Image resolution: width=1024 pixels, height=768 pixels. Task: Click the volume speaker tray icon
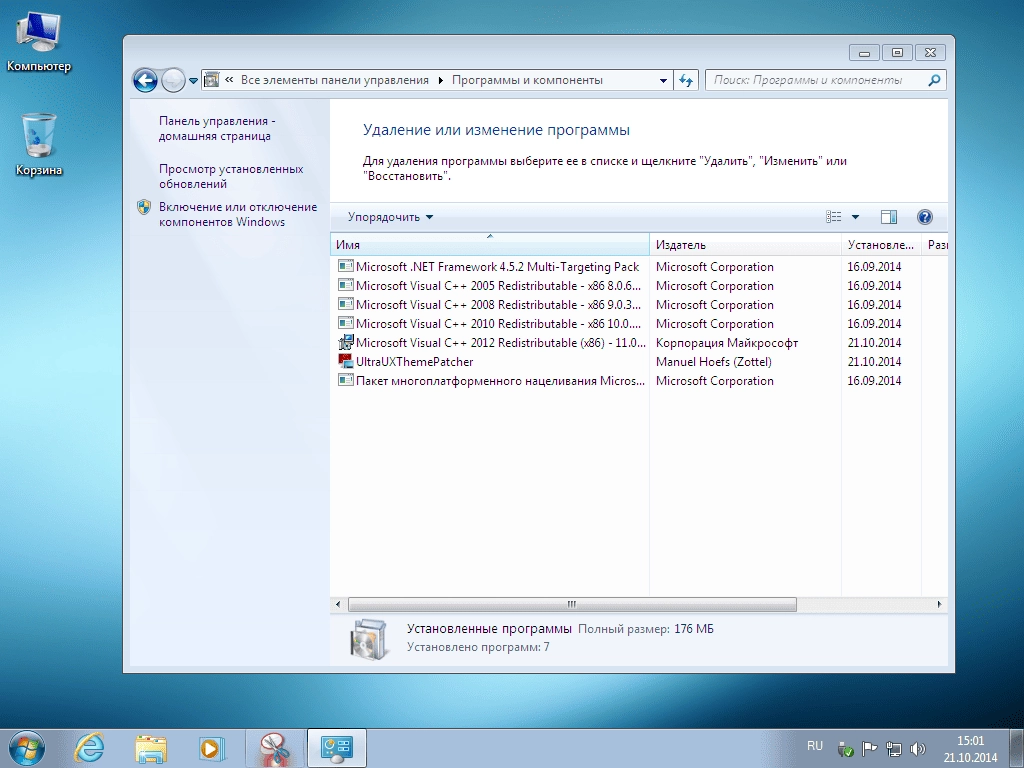(918, 748)
